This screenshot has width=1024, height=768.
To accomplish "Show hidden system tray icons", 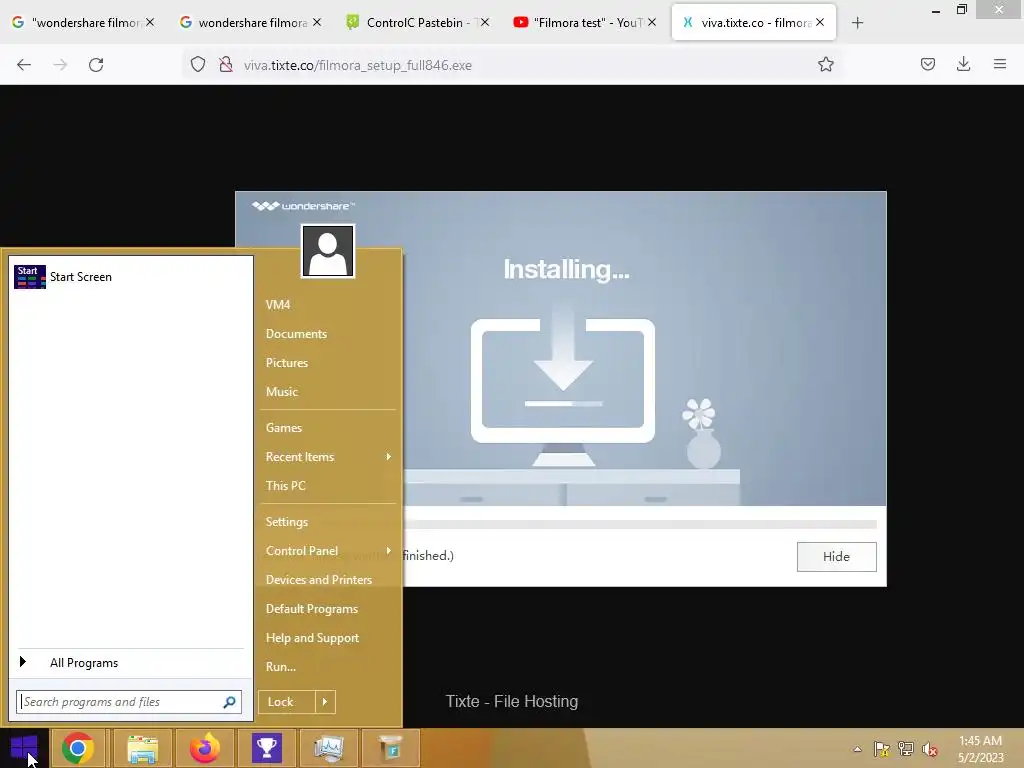I will pyautogui.click(x=857, y=749).
